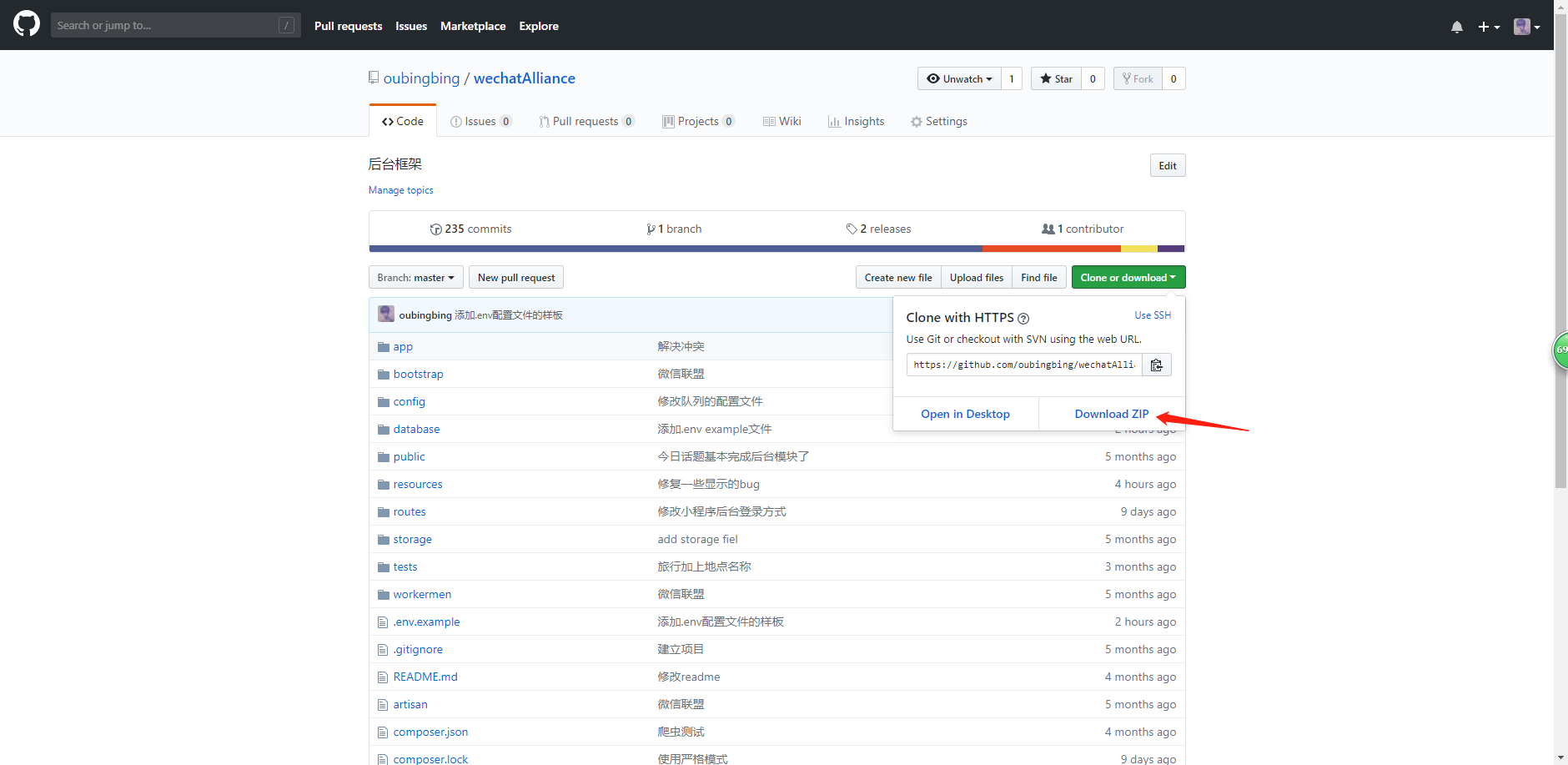Open the repository Pull requests tab

coord(586,121)
